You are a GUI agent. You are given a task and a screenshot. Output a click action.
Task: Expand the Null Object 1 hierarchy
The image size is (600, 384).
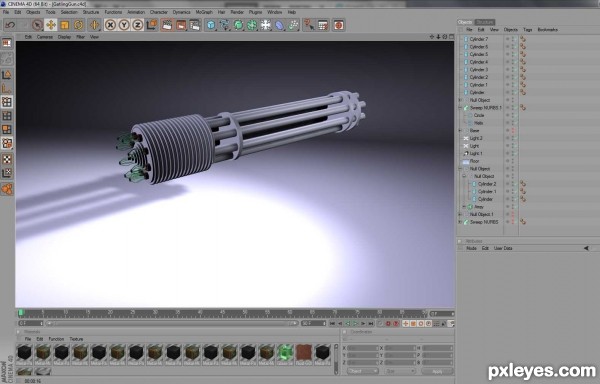(x=460, y=215)
